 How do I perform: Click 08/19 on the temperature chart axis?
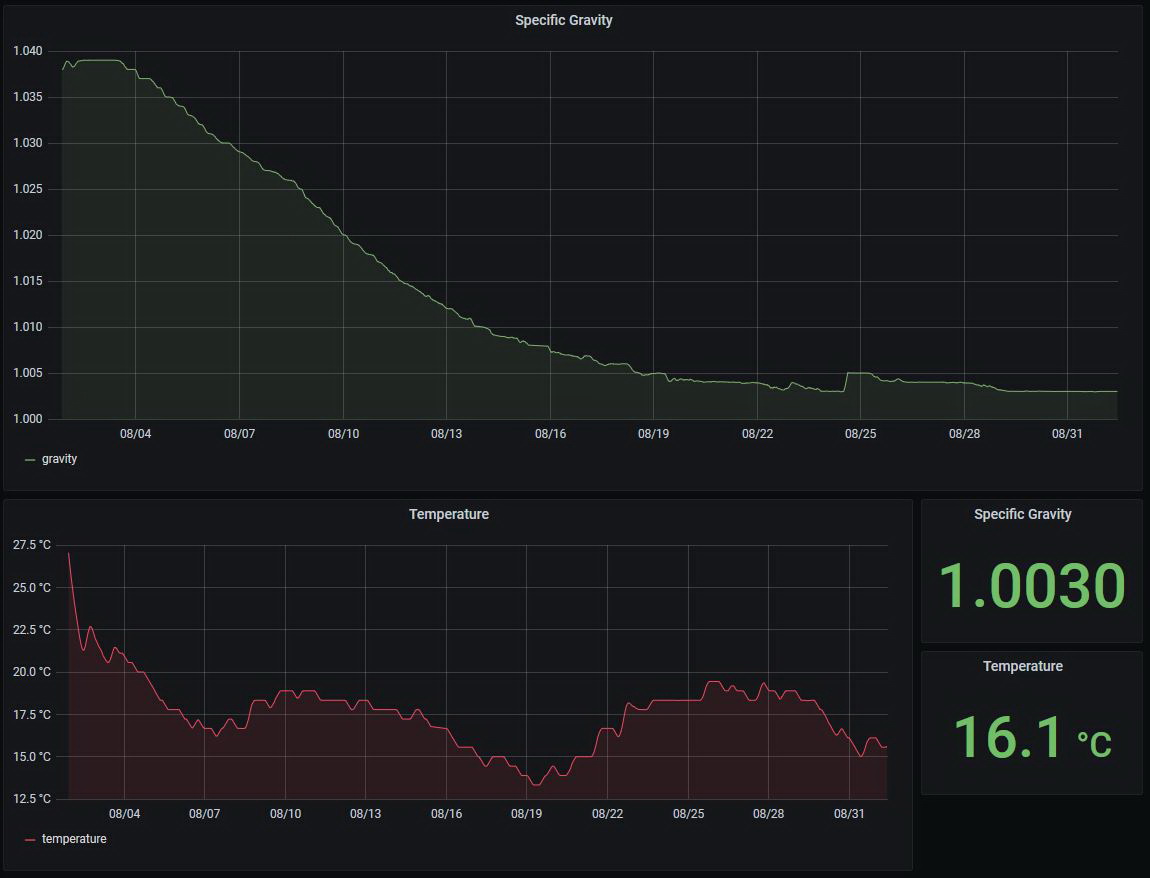tap(527, 813)
